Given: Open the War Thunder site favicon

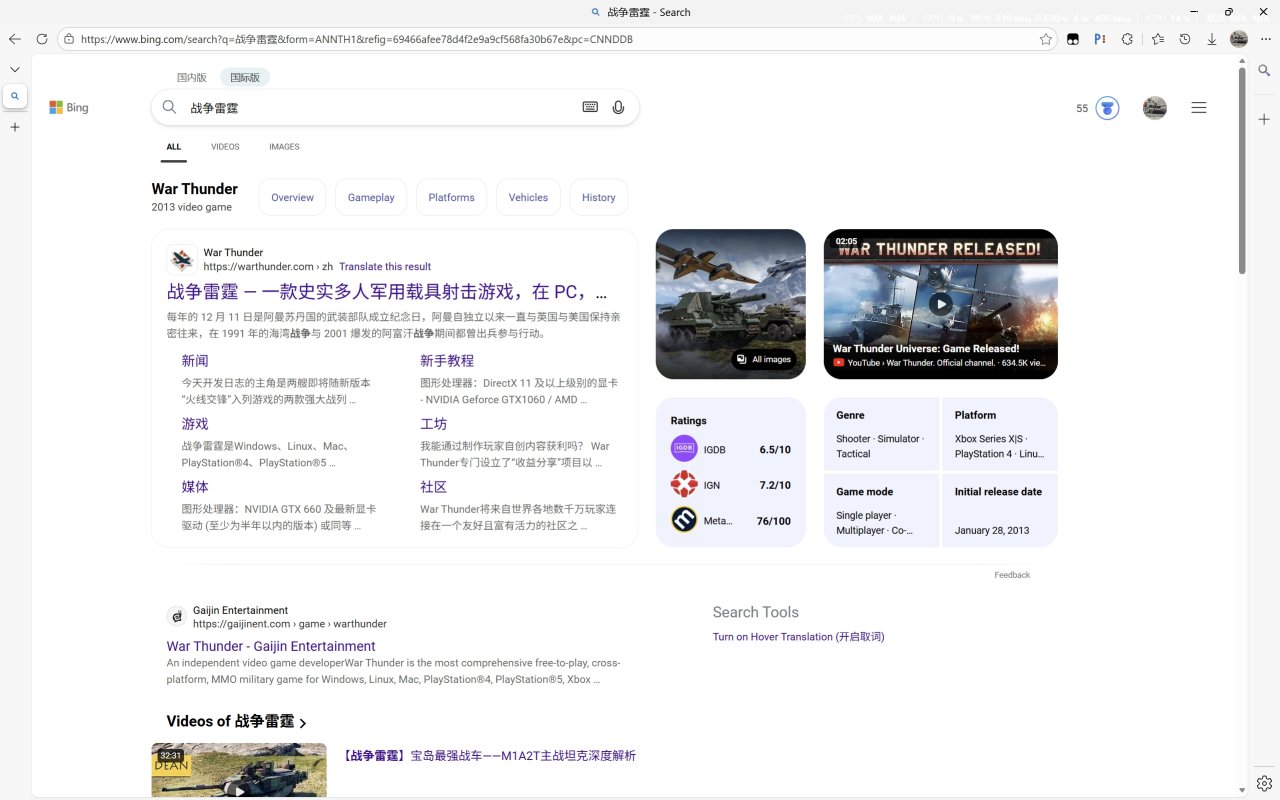Looking at the screenshot, I should click(181, 260).
